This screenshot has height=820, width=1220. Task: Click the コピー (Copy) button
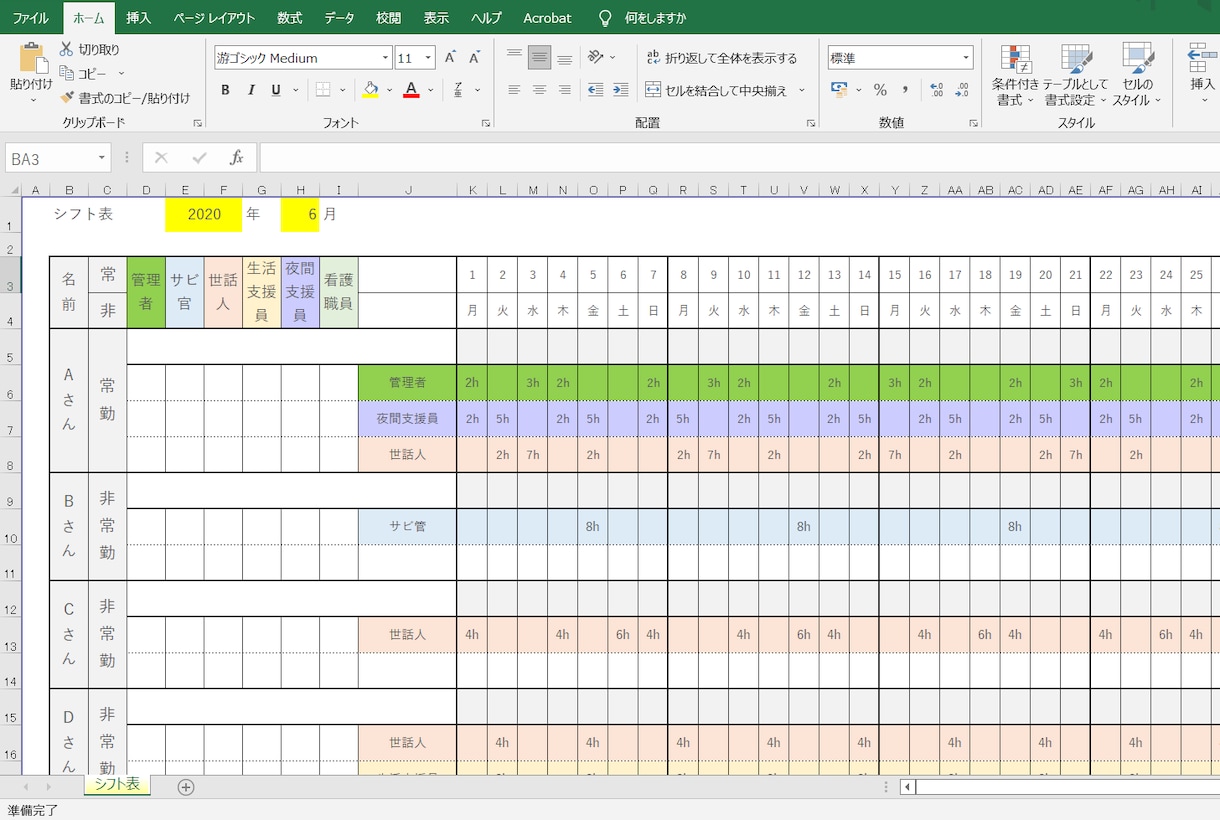[84, 73]
